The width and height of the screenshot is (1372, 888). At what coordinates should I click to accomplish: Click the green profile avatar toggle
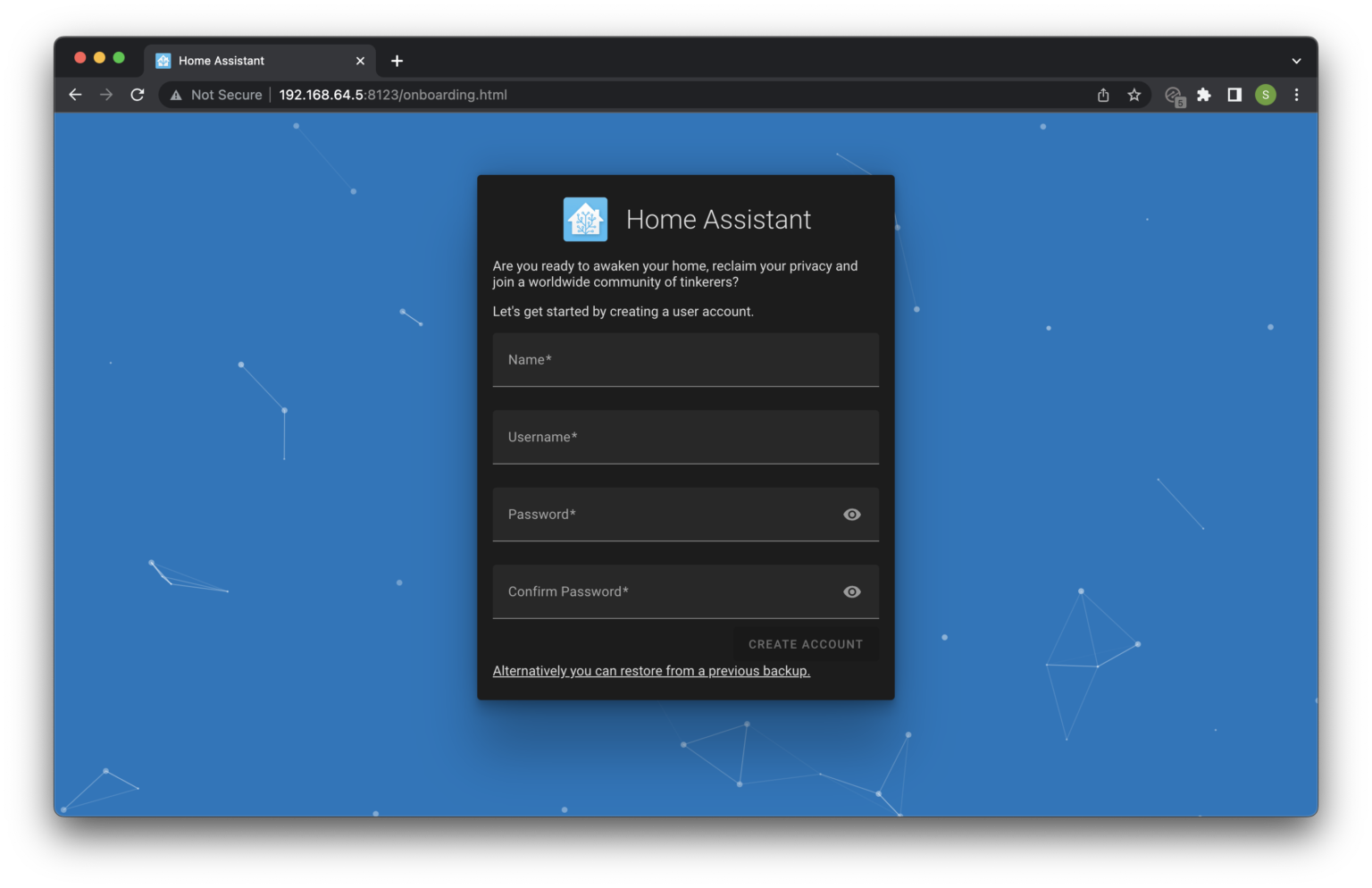pyautogui.click(x=1266, y=95)
